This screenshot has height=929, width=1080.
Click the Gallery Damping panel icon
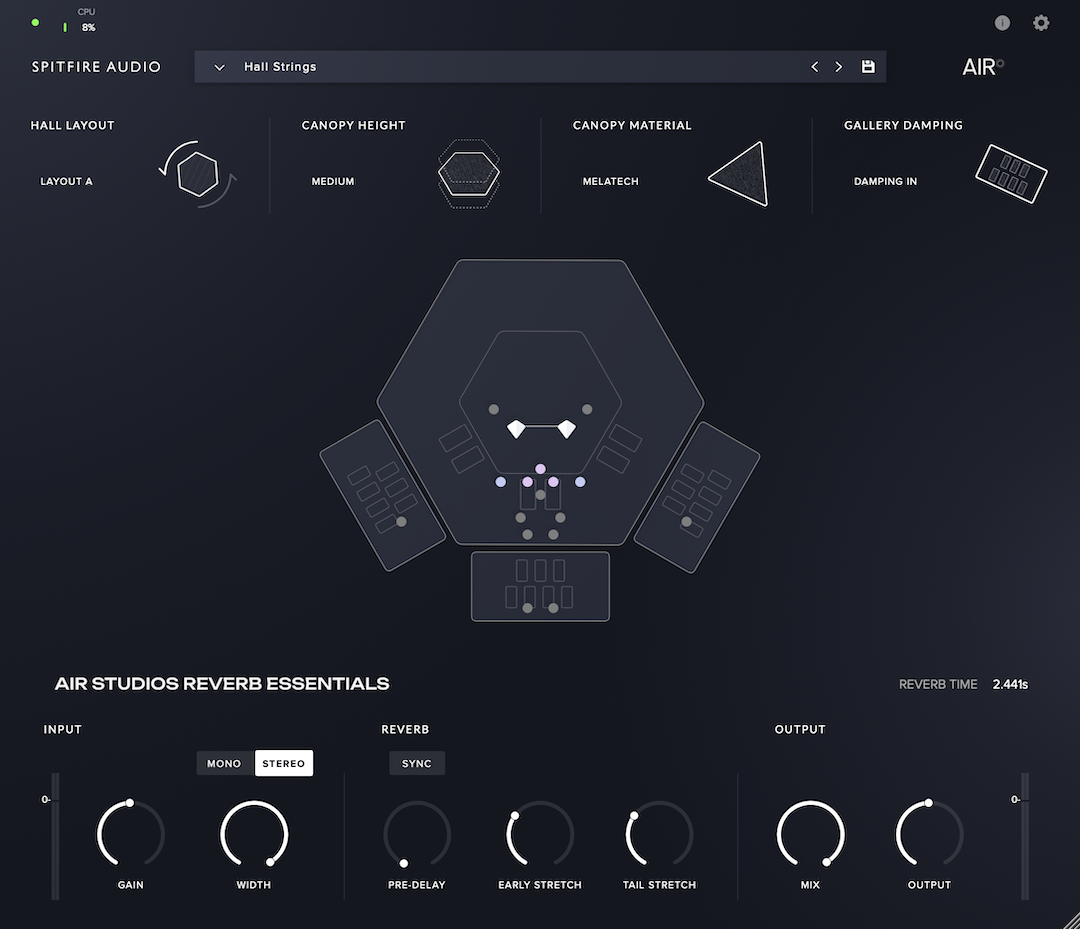tap(1011, 175)
